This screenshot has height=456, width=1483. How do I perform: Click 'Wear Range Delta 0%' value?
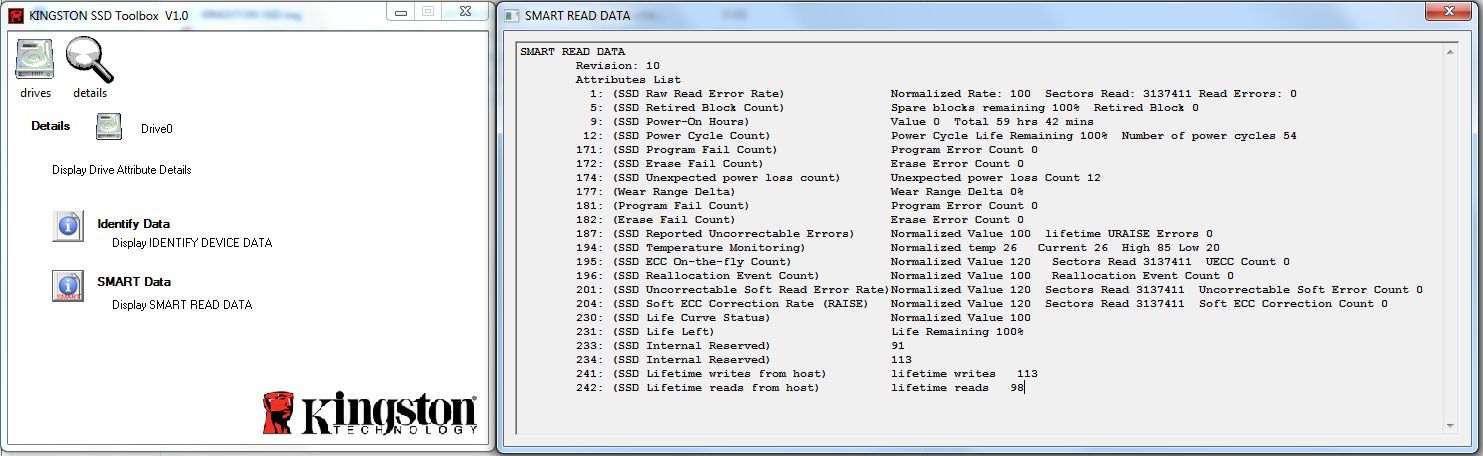[957, 191]
